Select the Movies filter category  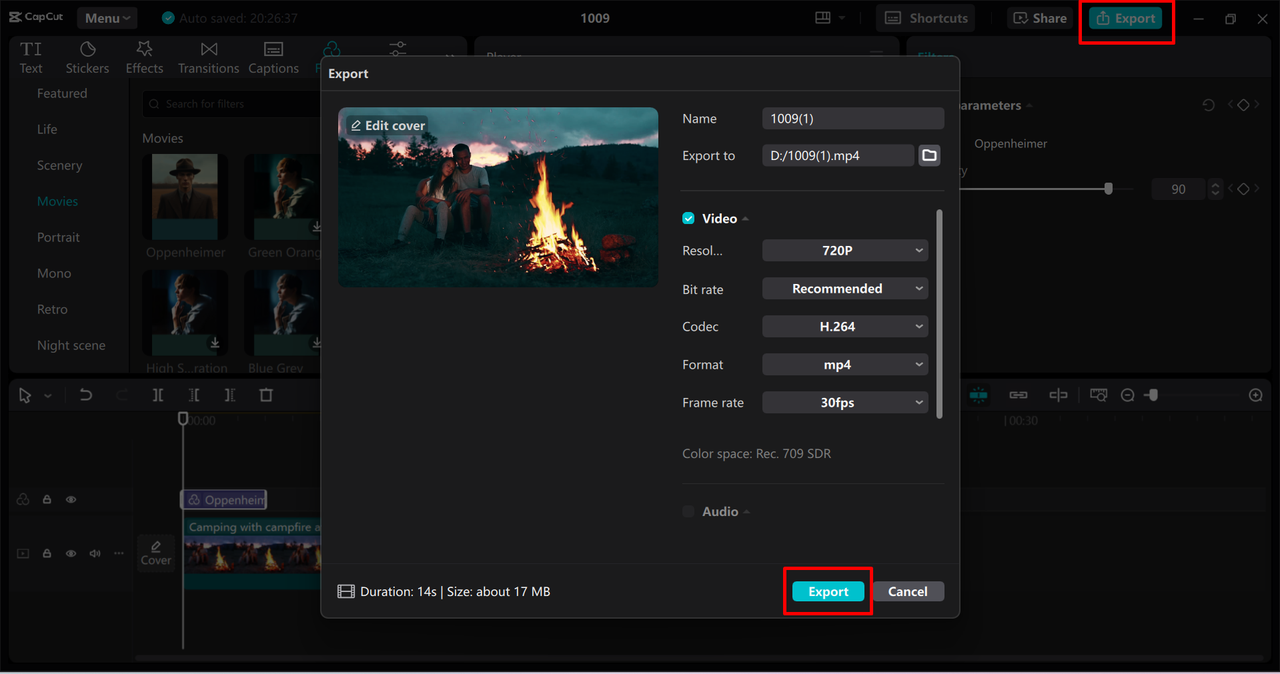[x=57, y=201]
